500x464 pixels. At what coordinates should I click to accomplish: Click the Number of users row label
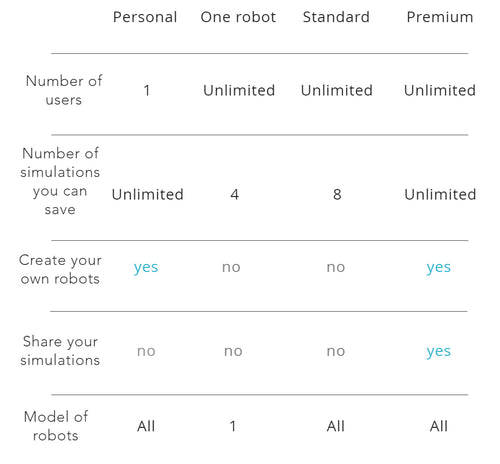pyautogui.click(x=64, y=90)
